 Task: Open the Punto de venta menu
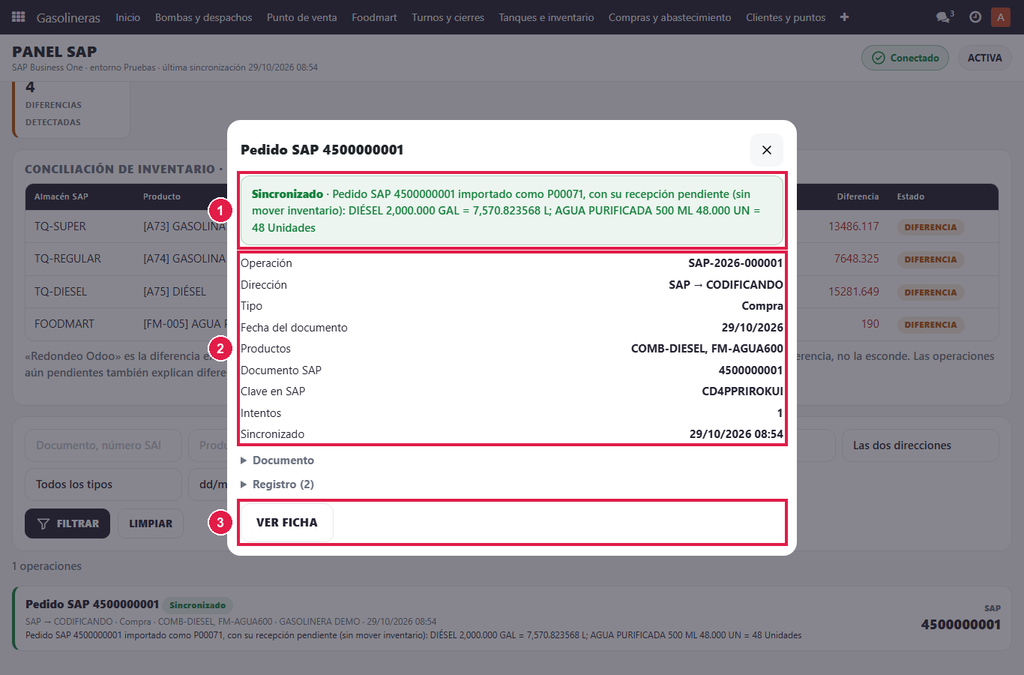(x=302, y=17)
